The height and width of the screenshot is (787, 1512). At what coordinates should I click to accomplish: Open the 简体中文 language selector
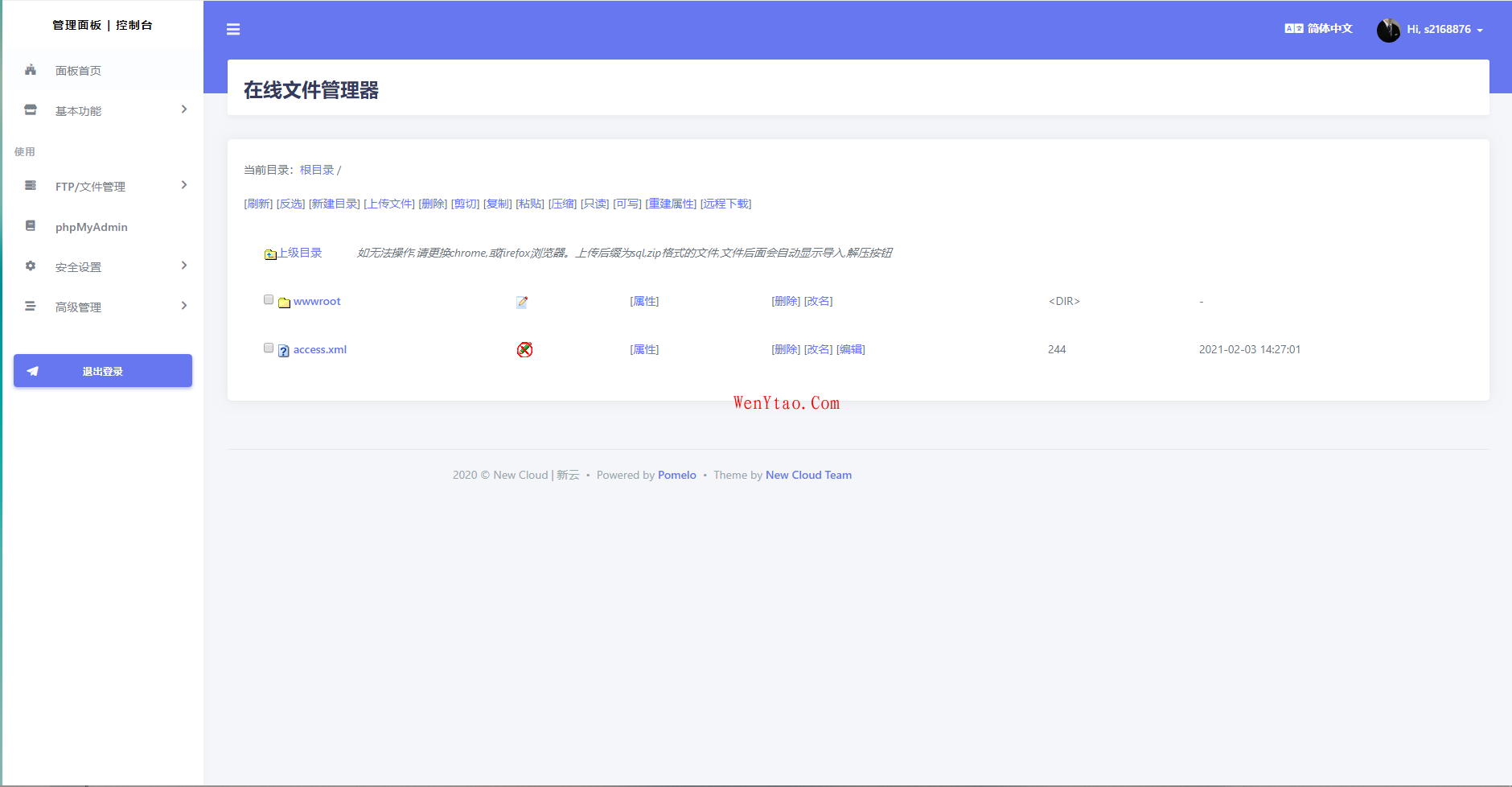(1318, 28)
